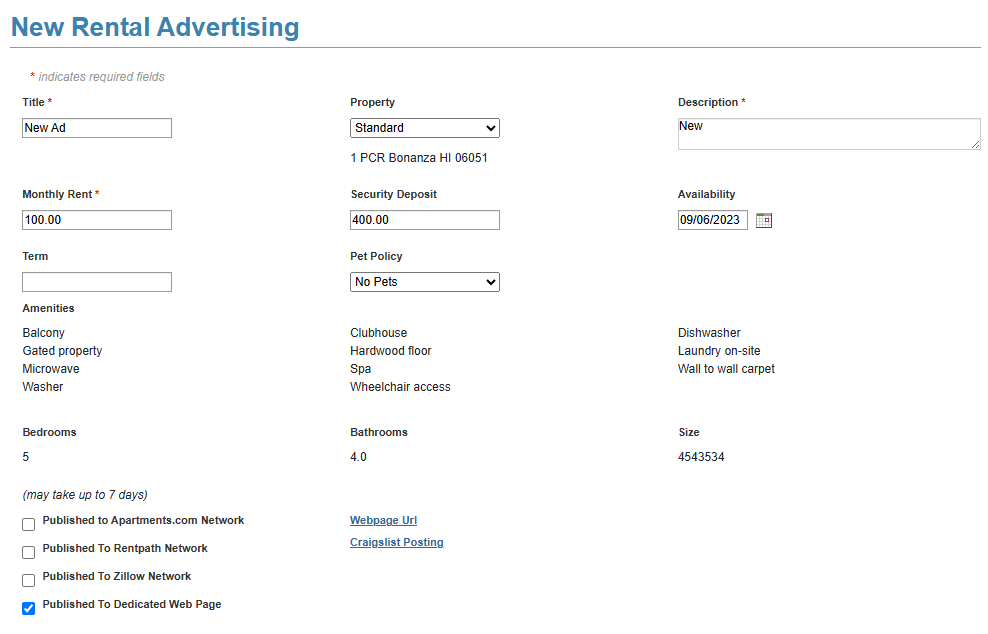The width and height of the screenshot is (988, 634).
Task: Click the Security Deposit field
Action: 424,220
